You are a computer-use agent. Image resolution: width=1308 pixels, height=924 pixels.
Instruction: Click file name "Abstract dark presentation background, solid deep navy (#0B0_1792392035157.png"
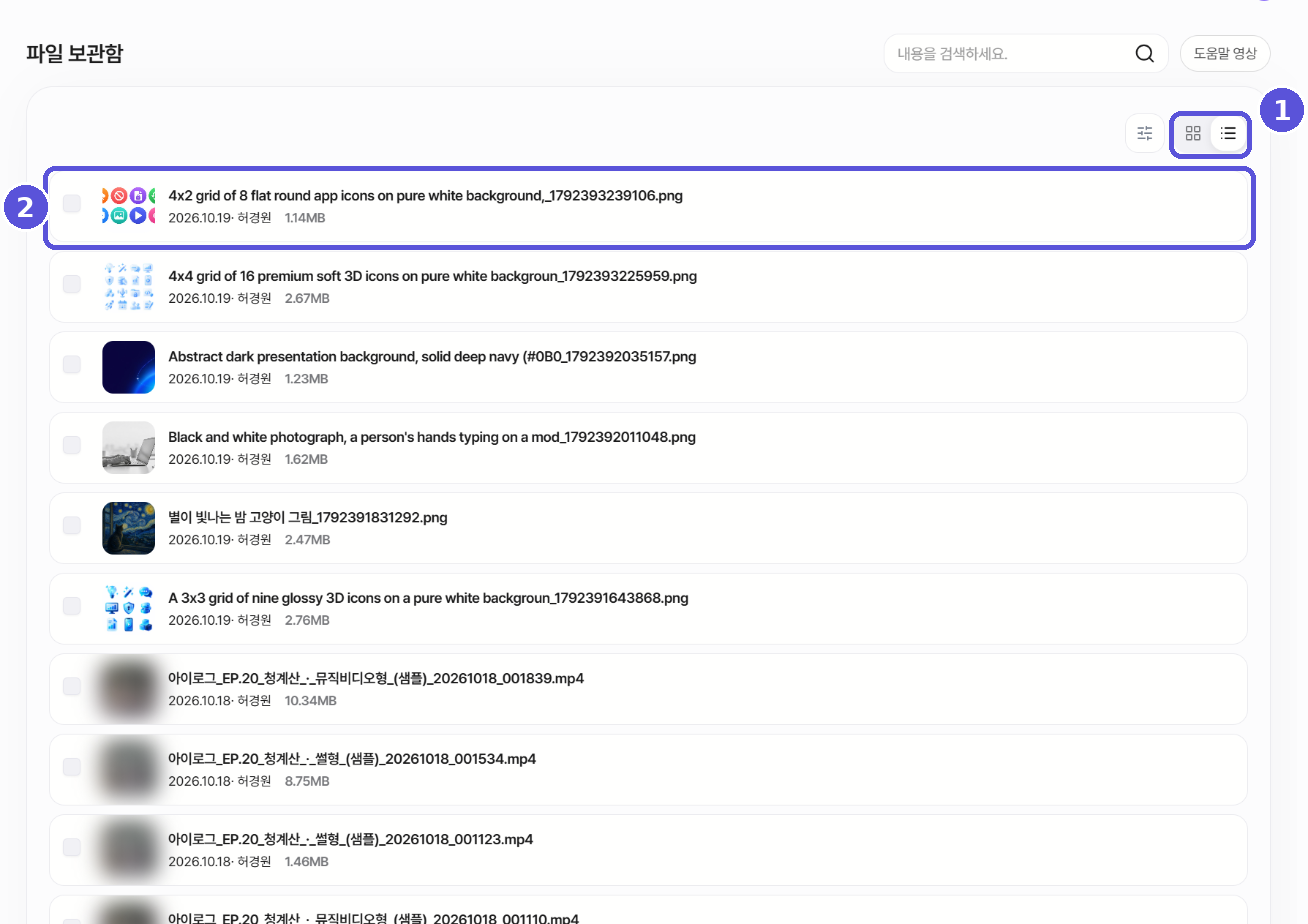432,357
